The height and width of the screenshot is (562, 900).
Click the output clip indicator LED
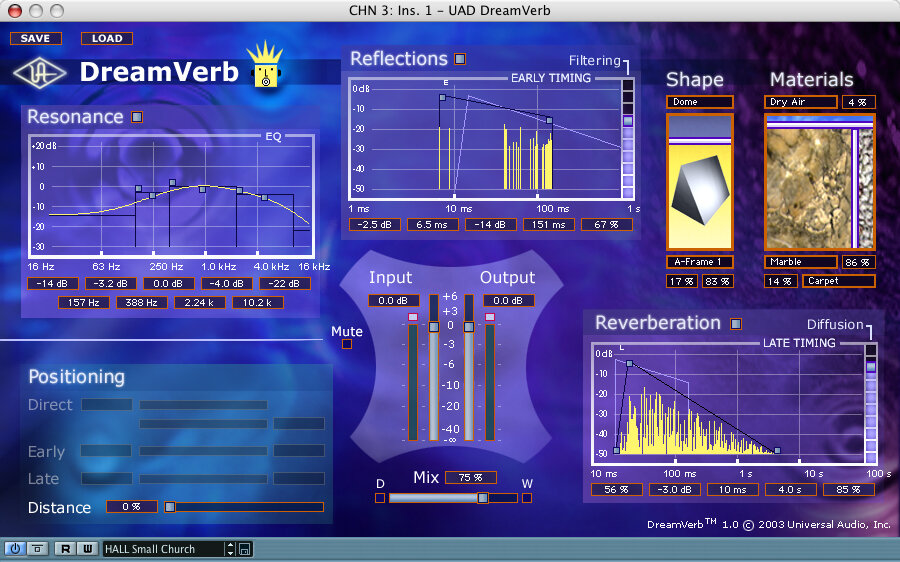pos(490,317)
